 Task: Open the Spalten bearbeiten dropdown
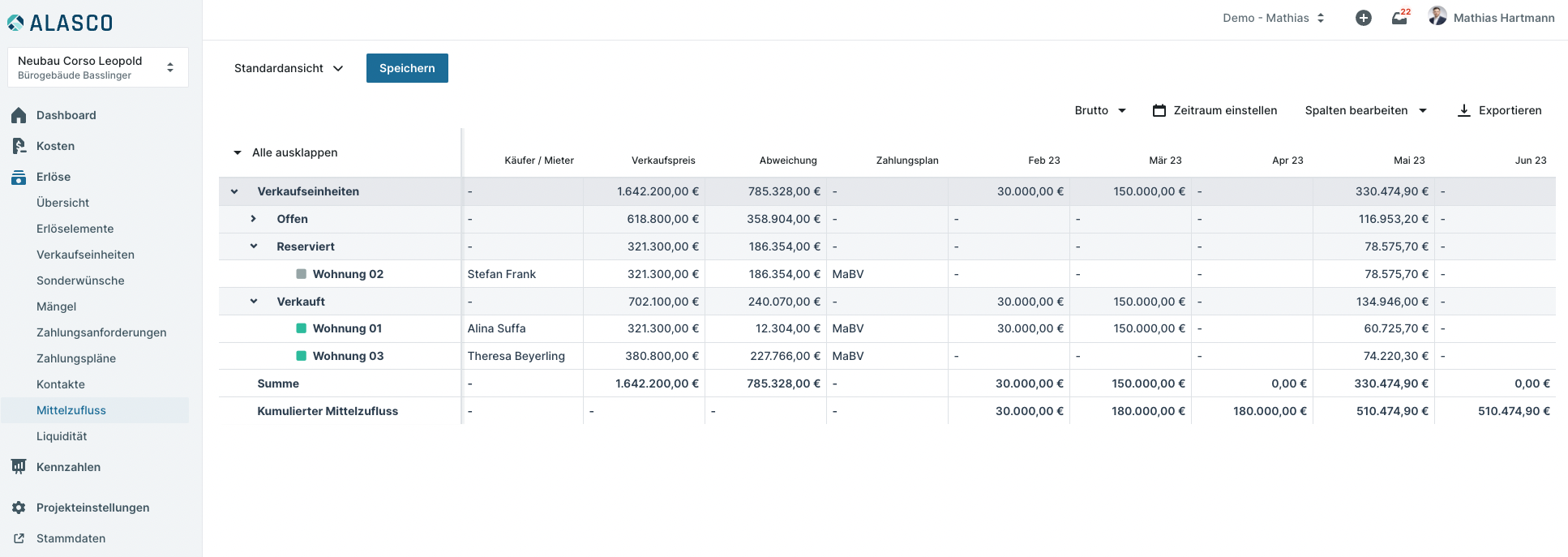click(1365, 110)
